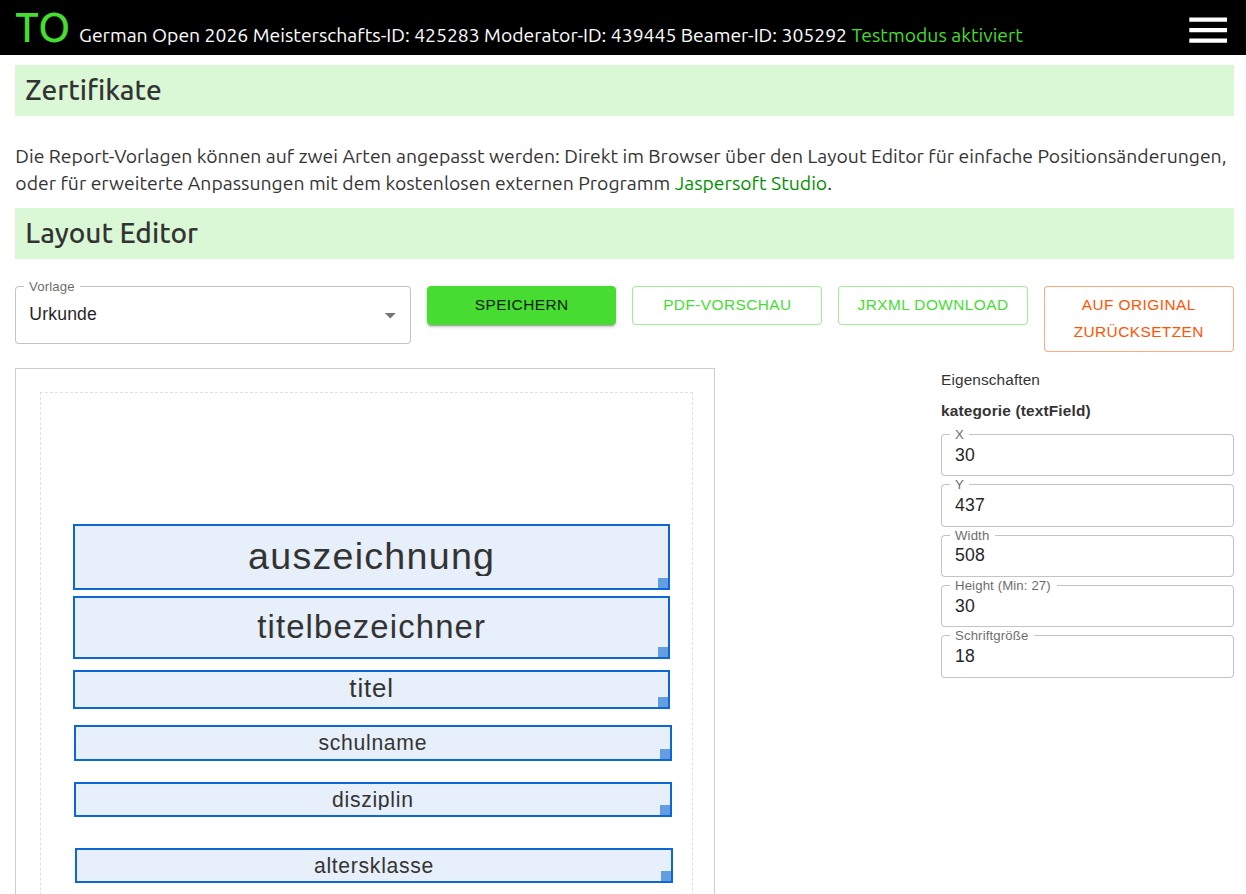Expand the Vorlage selector showing Urkunde

[212, 314]
